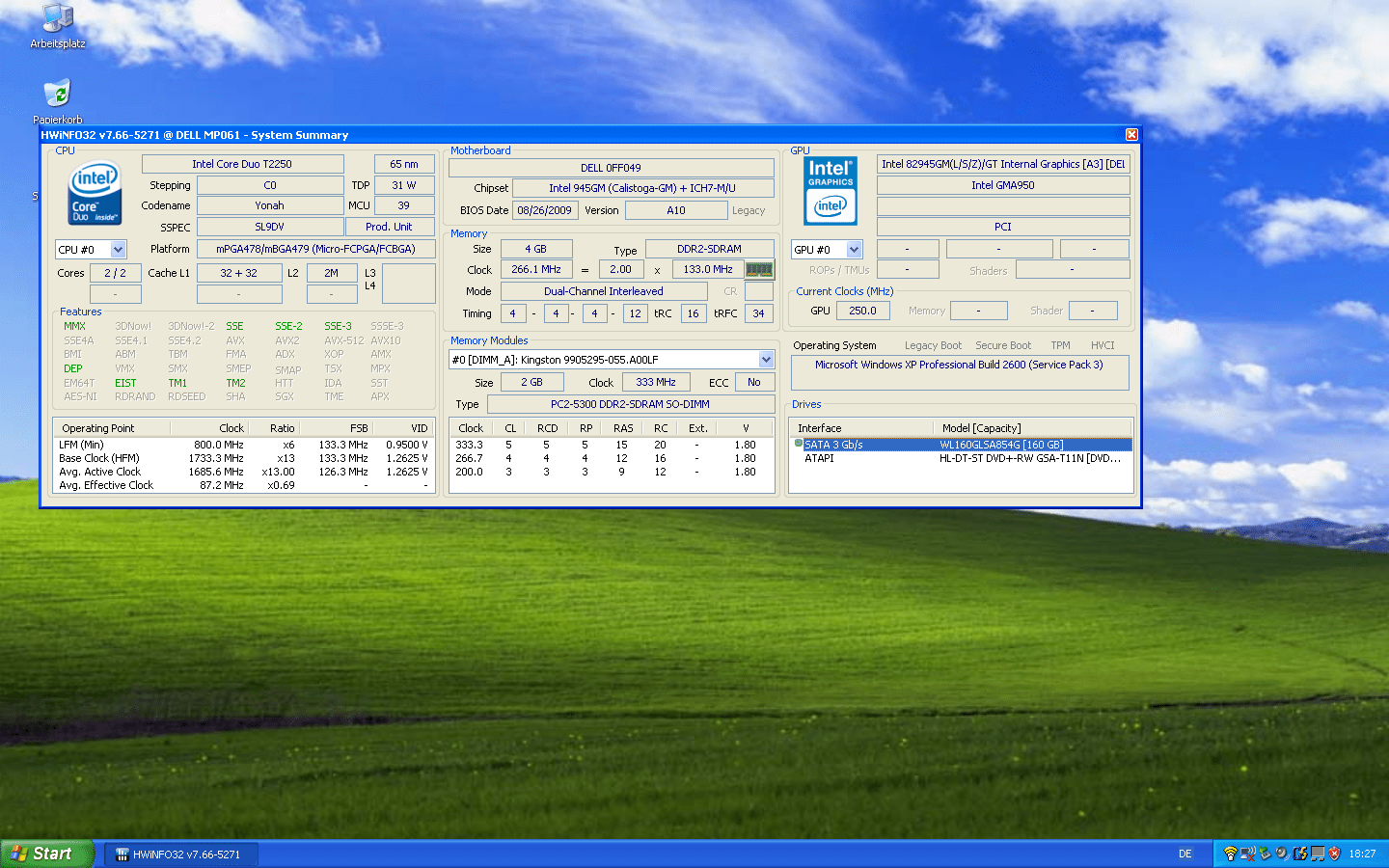Viewport: 1389px width, 868px height.
Task: Click the memory chip icon beside 133.0 MHz
Action: (x=759, y=270)
